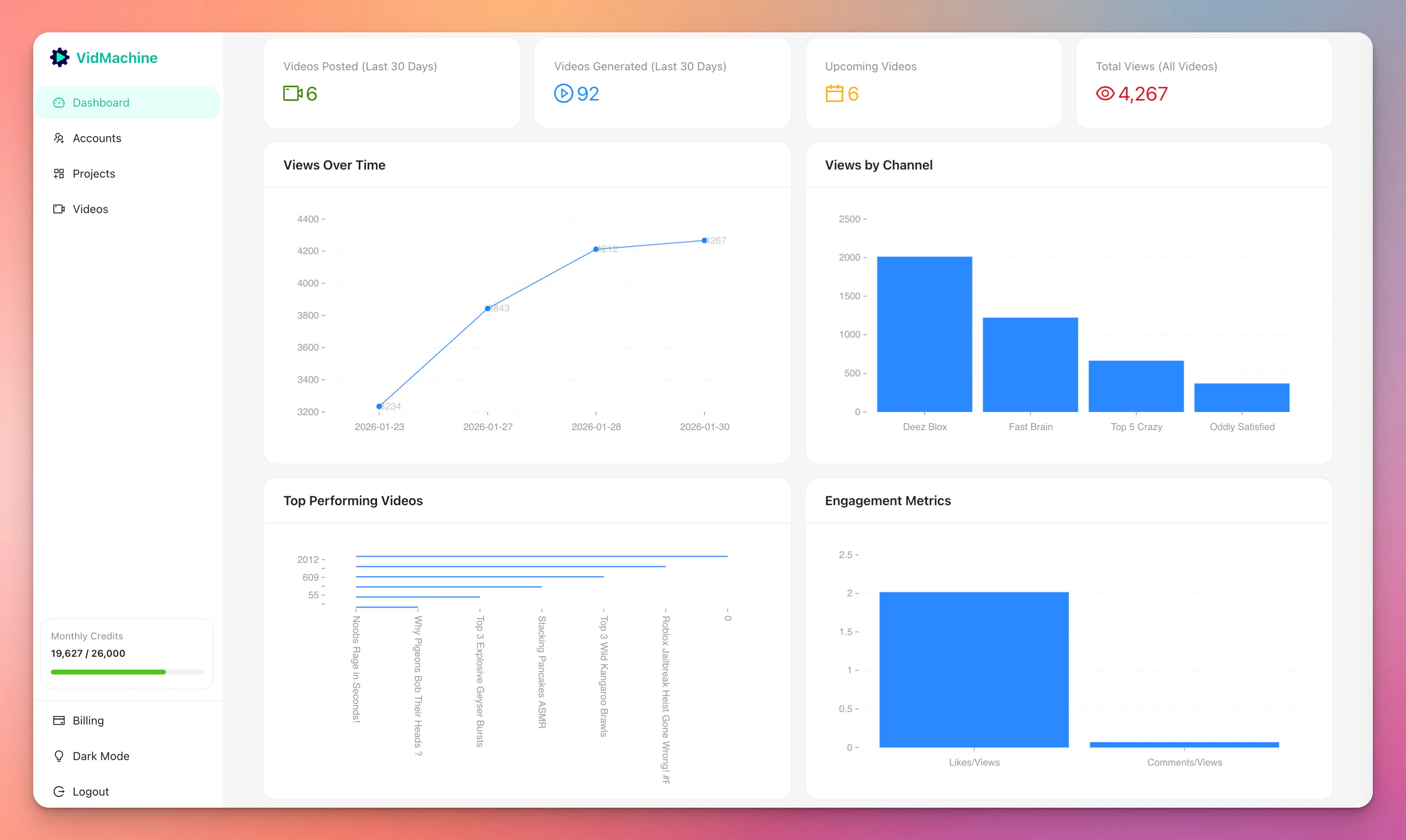The width and height of the screenshot is (1406, 840).
Task: Click the VidMachine brand name link
Action: 117,58
